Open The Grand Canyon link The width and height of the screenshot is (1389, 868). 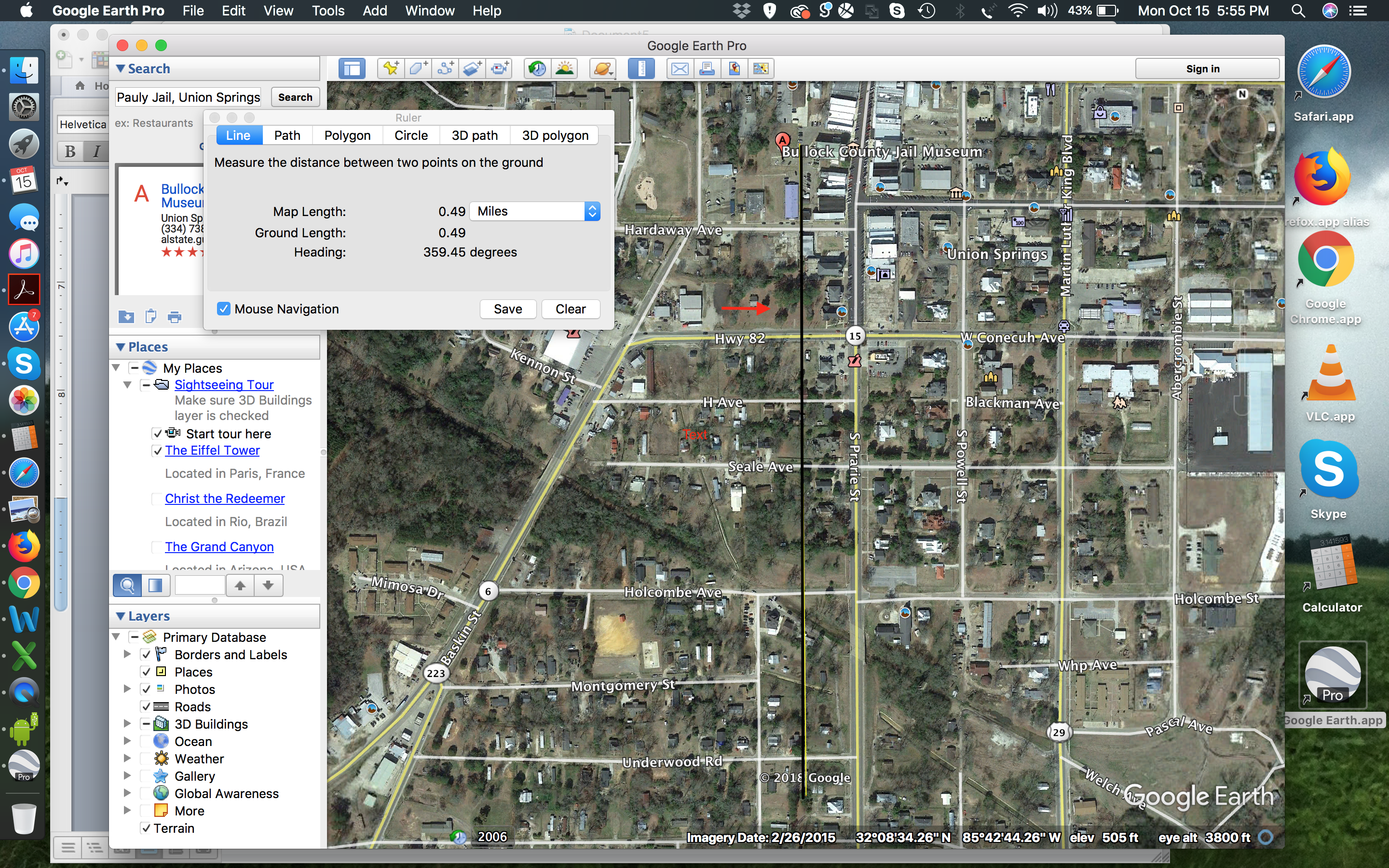pyautogui.click(x=219, y=546)
